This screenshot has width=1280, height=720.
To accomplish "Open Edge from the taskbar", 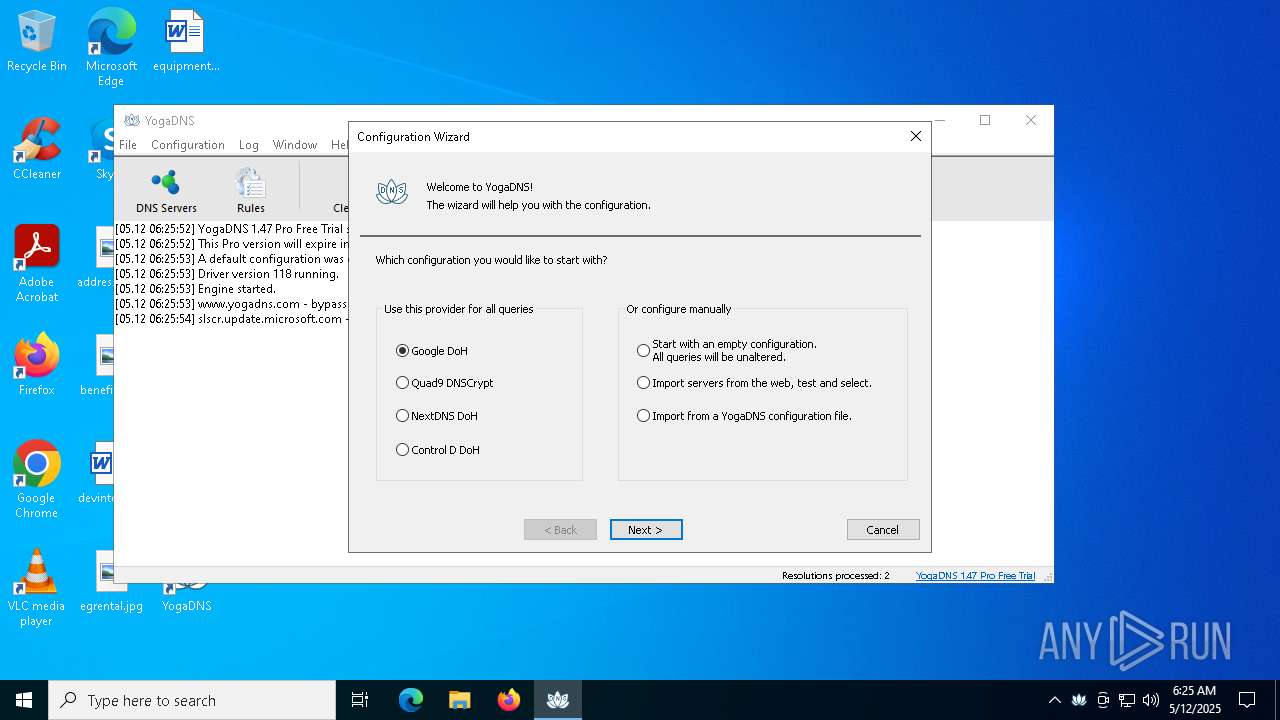I will (x=411, y=700).
